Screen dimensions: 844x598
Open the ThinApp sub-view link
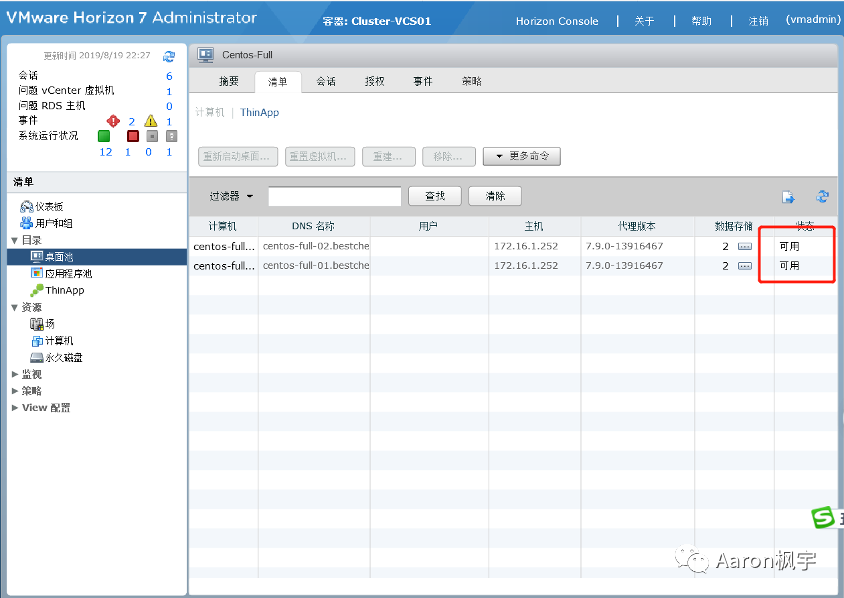pos(259,112)
